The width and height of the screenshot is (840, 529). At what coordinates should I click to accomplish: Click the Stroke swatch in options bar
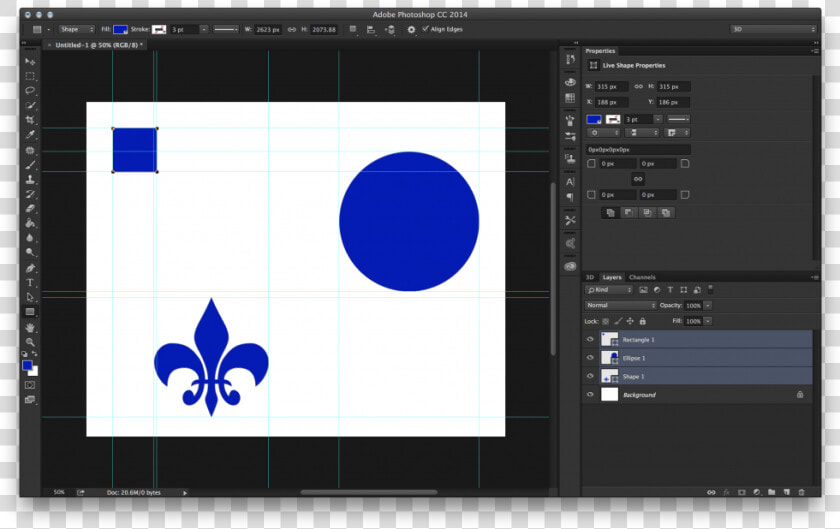pos(159,29)
